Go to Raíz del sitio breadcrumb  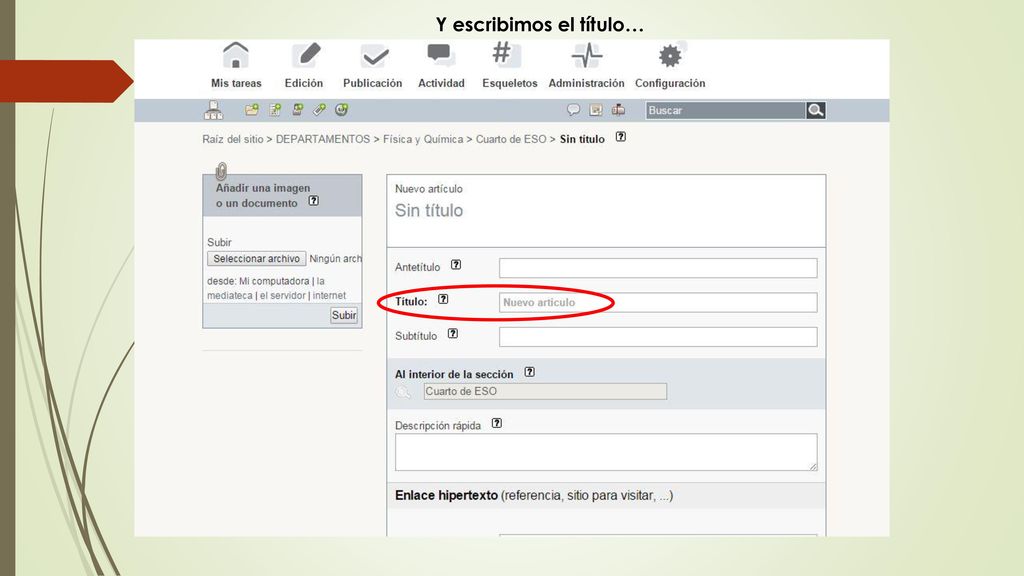pos(232,139)
